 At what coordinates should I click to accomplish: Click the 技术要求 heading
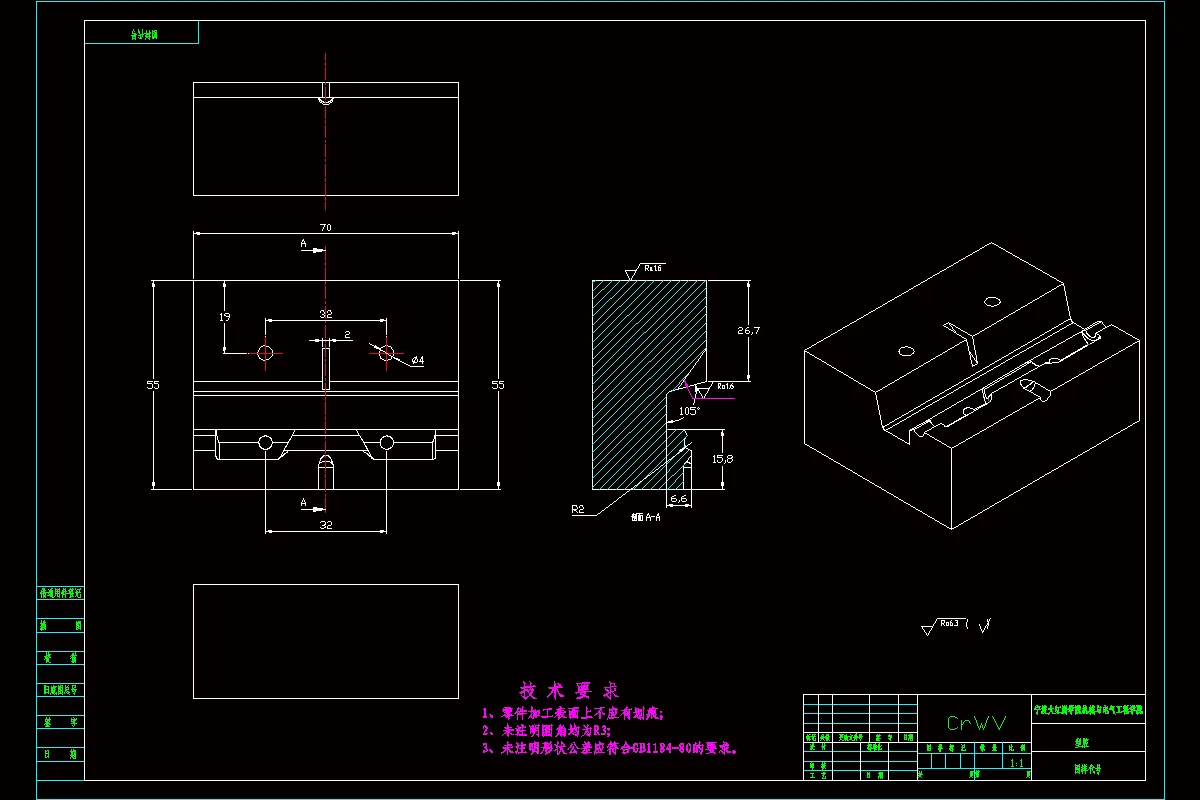(x=570, y=691)
